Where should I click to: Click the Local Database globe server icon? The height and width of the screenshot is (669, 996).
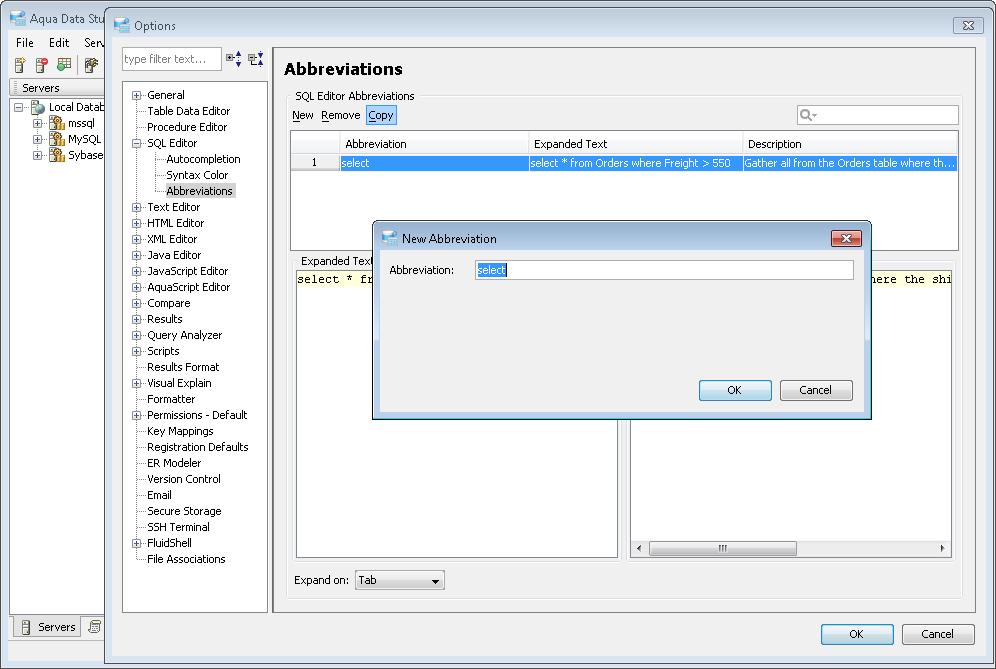pyautogui.click(x=38, y=107)
